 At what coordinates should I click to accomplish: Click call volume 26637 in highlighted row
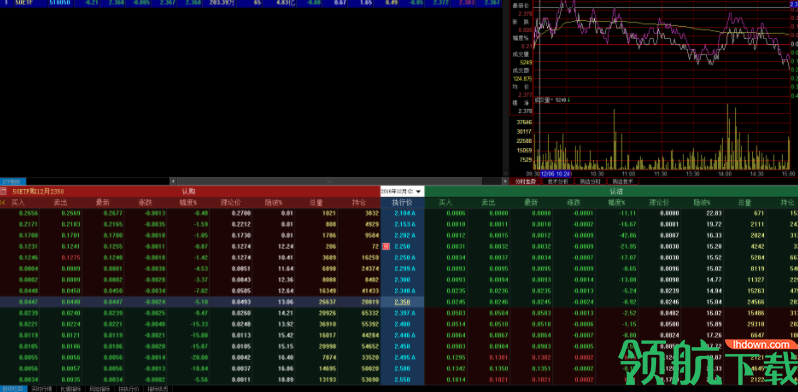(327, 302)
